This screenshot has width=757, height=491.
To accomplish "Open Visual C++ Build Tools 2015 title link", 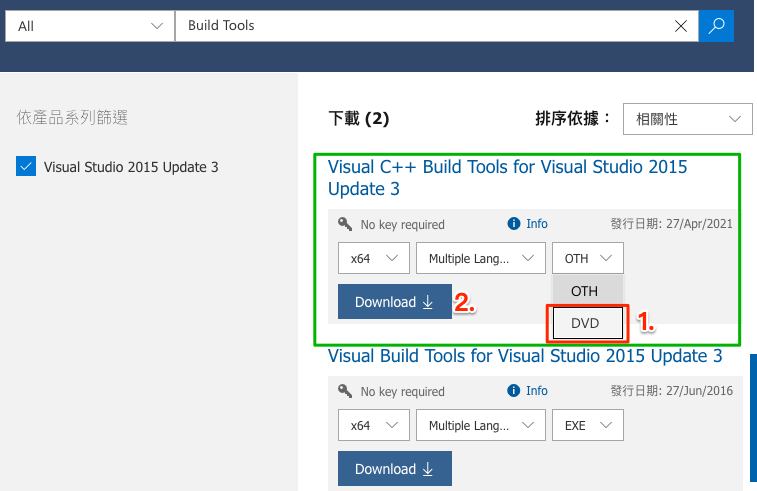I will click(x=507, y=178).
